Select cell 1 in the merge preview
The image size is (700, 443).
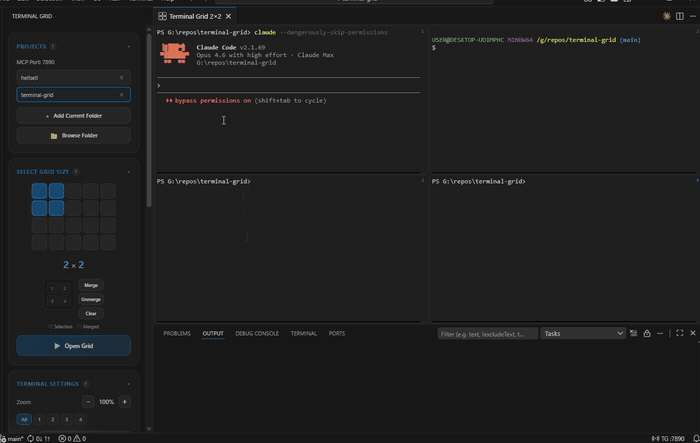point(52,288)
